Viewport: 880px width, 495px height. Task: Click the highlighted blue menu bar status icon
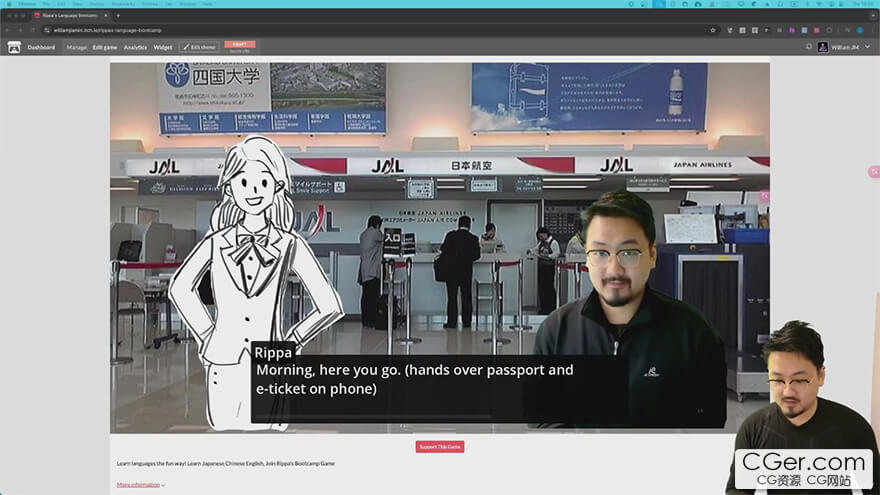click(659, 4)
